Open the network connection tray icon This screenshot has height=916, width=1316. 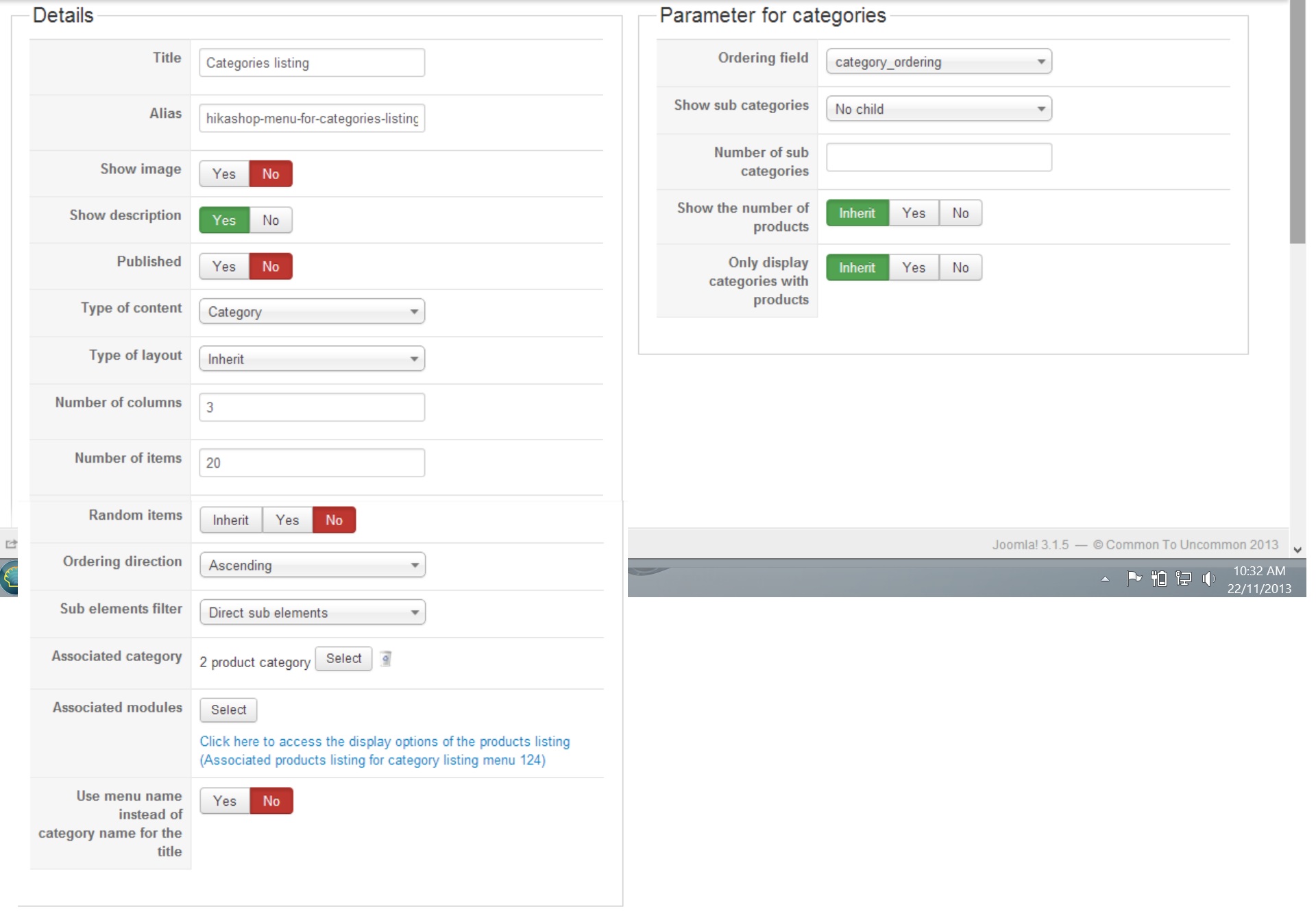coord(1184,579)
